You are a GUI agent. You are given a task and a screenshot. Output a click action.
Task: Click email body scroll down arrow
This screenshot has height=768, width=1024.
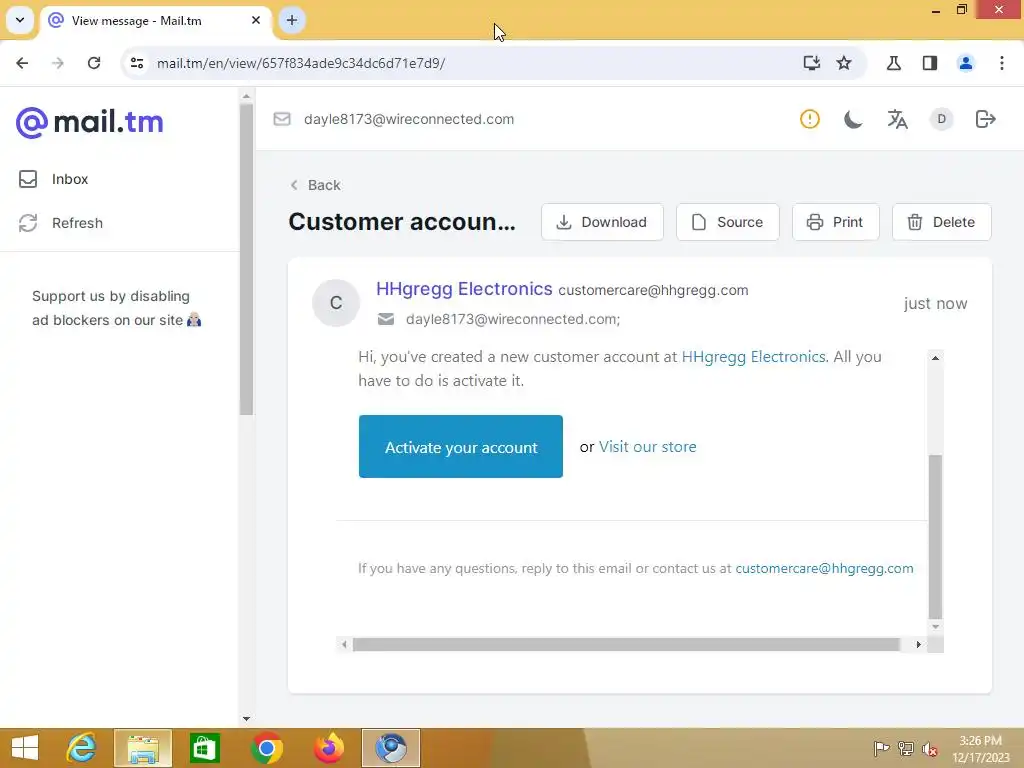(935, 627)
